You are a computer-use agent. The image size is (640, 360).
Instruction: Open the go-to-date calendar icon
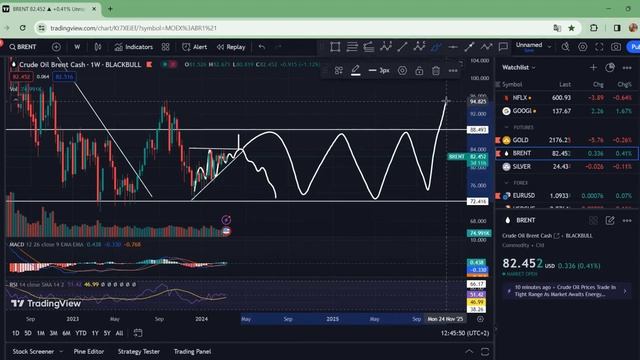pos(138,333)
